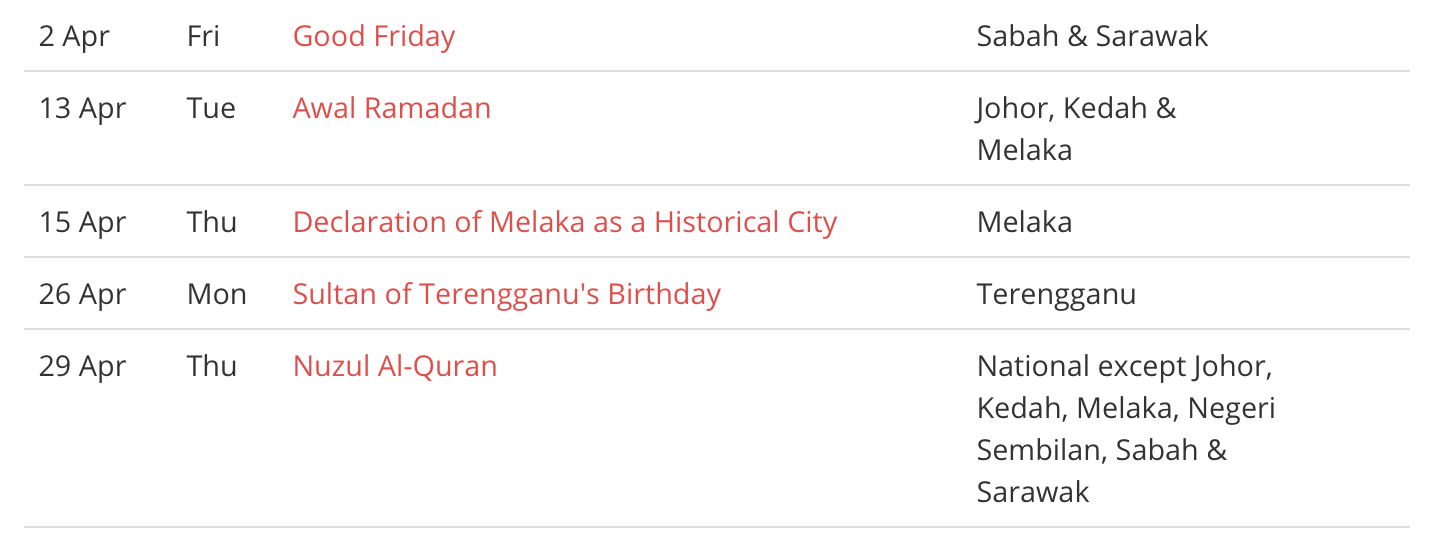Viewport: 1430px width, 542px height.
Task: Click the Sabah & Sarawak region text
Action: [1092, 36]
